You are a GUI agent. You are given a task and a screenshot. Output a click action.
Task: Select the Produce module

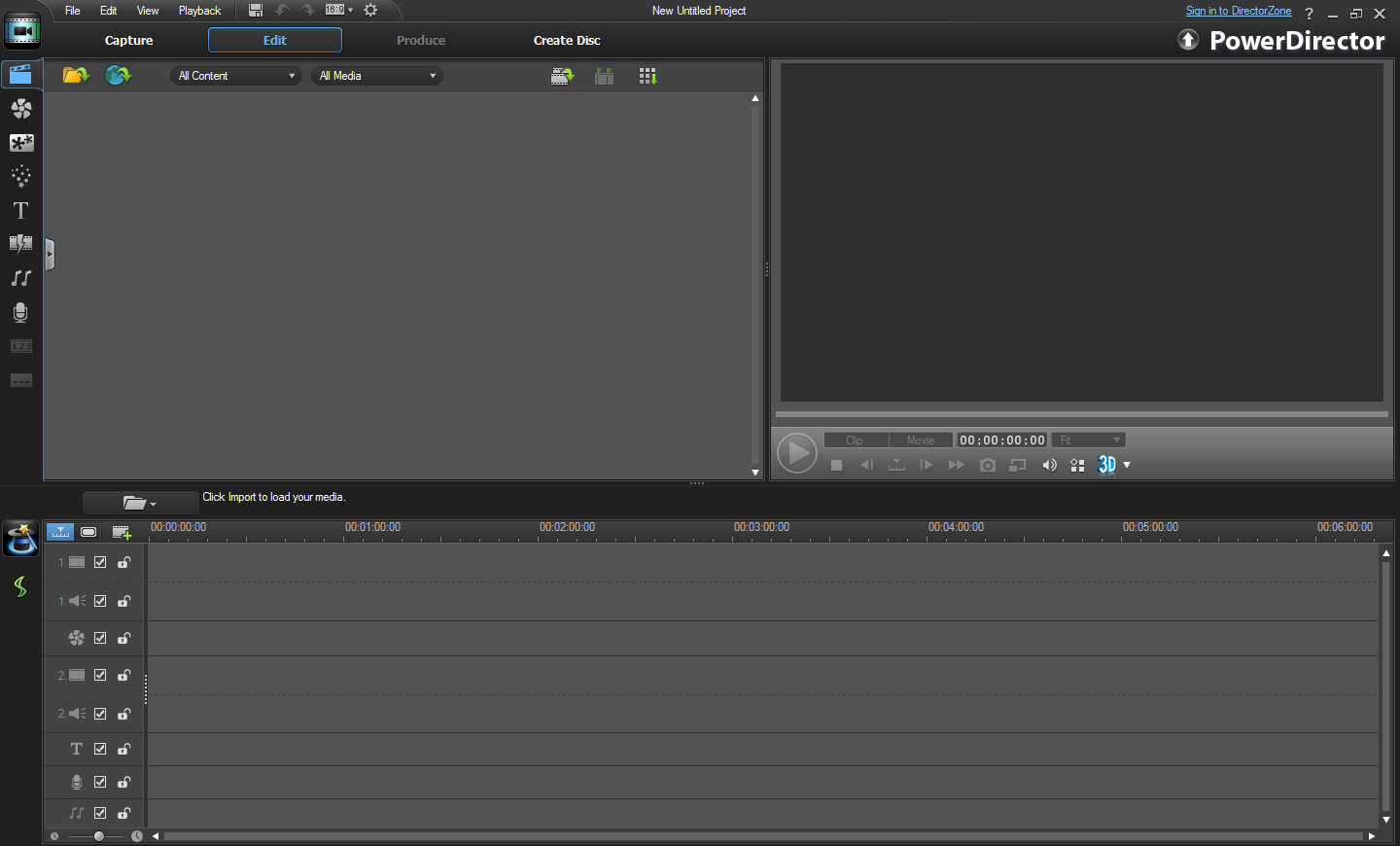coord(421,40)
